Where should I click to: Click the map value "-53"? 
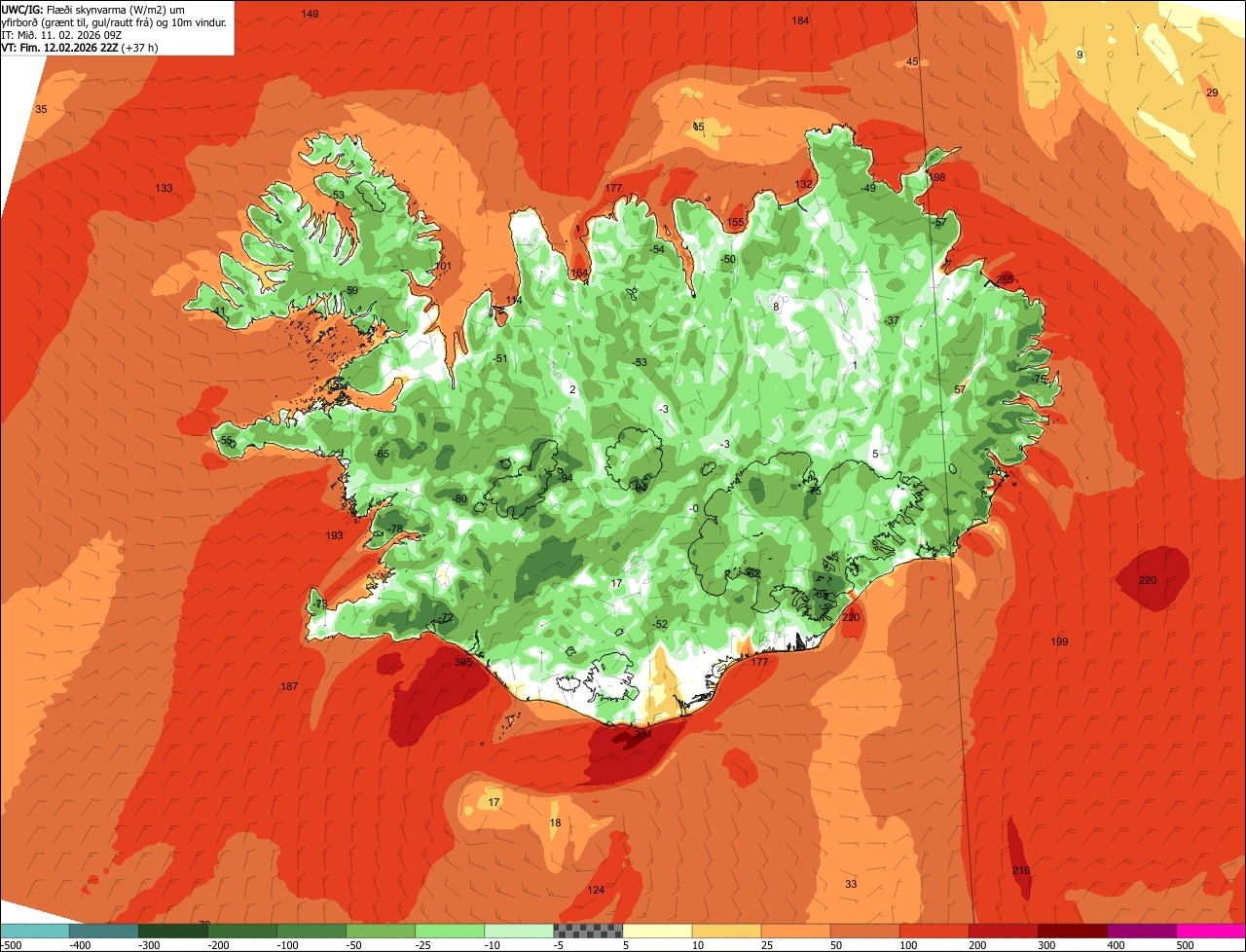tap(639, 362)
